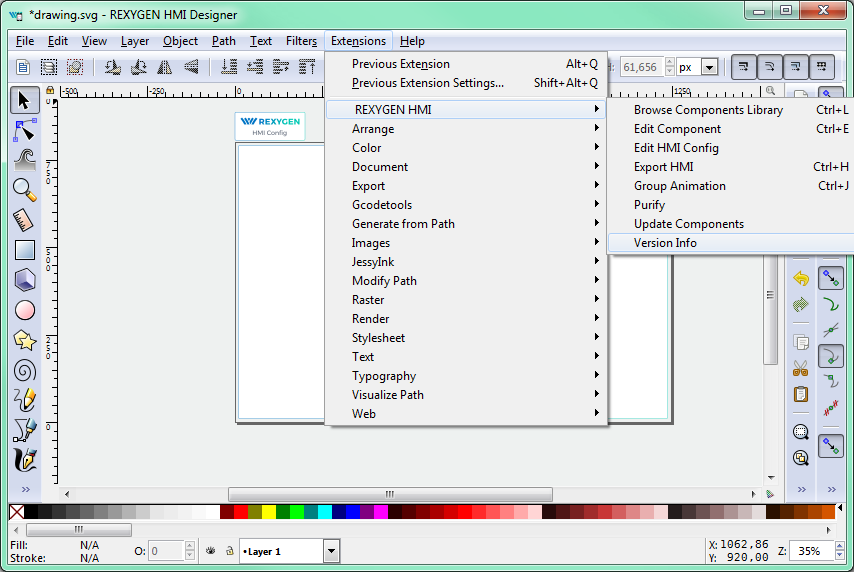Select the Star polygon tool
This screenshot has width=854, height=572.
(x=25, y=340)
